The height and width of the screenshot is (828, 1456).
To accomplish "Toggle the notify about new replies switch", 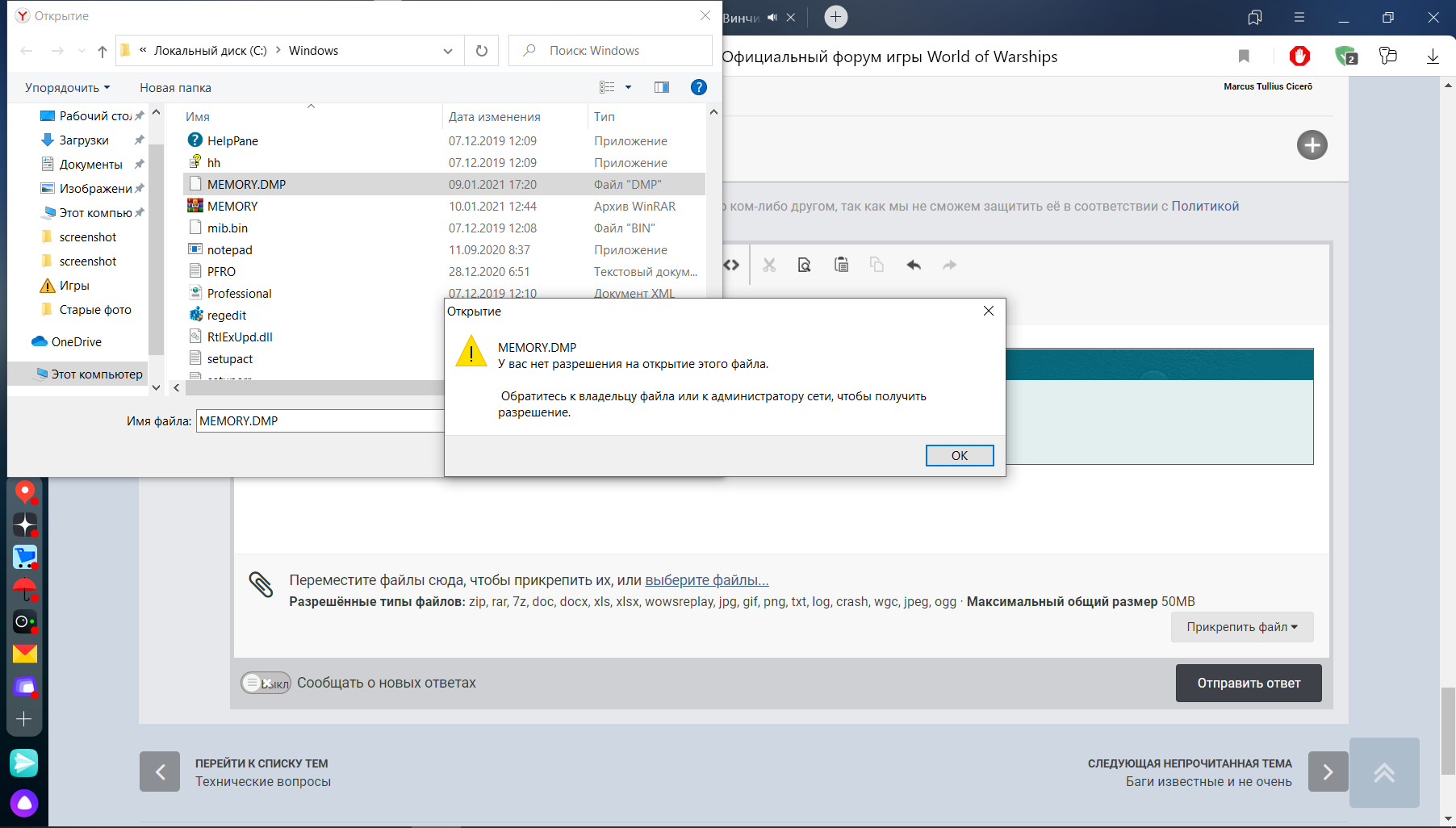I will (266, 683).
